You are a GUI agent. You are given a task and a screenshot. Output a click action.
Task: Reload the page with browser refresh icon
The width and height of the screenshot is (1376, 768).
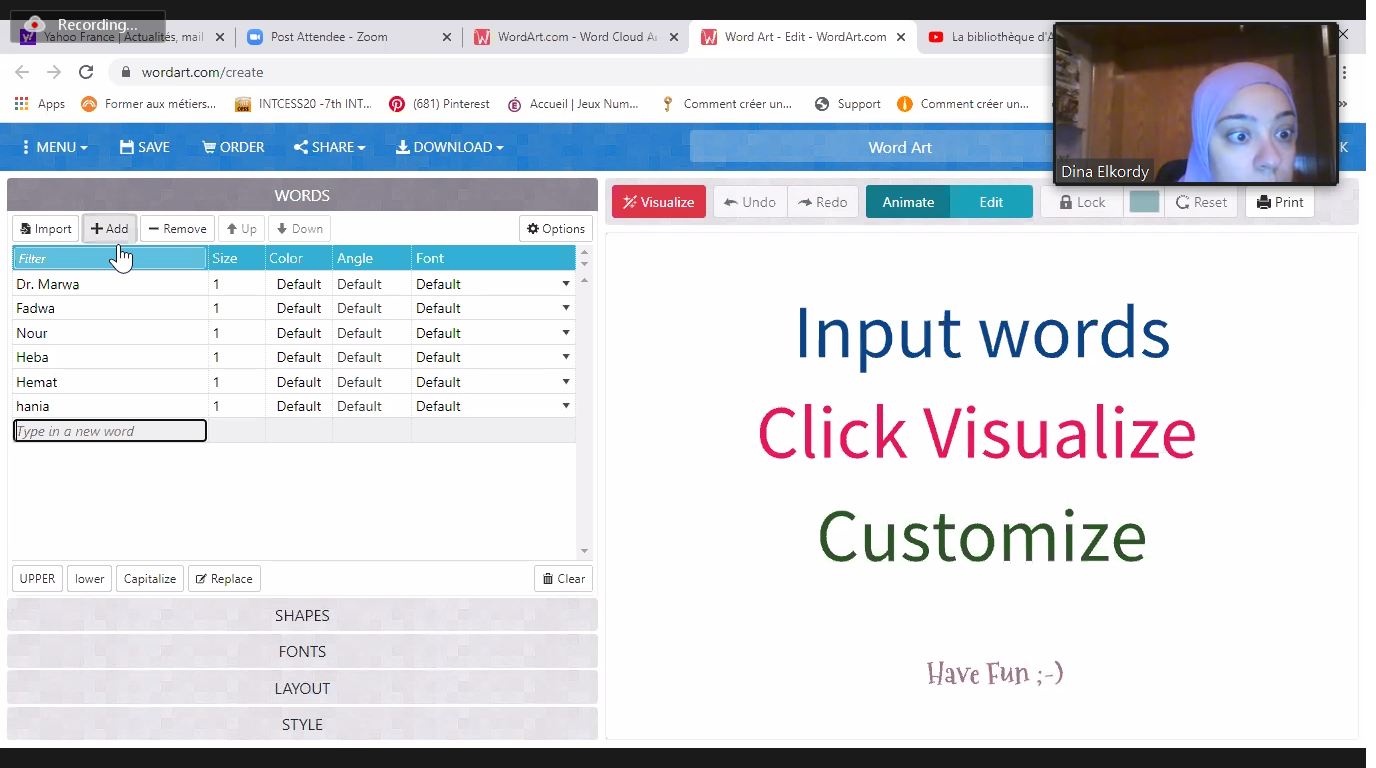(86, 72)
